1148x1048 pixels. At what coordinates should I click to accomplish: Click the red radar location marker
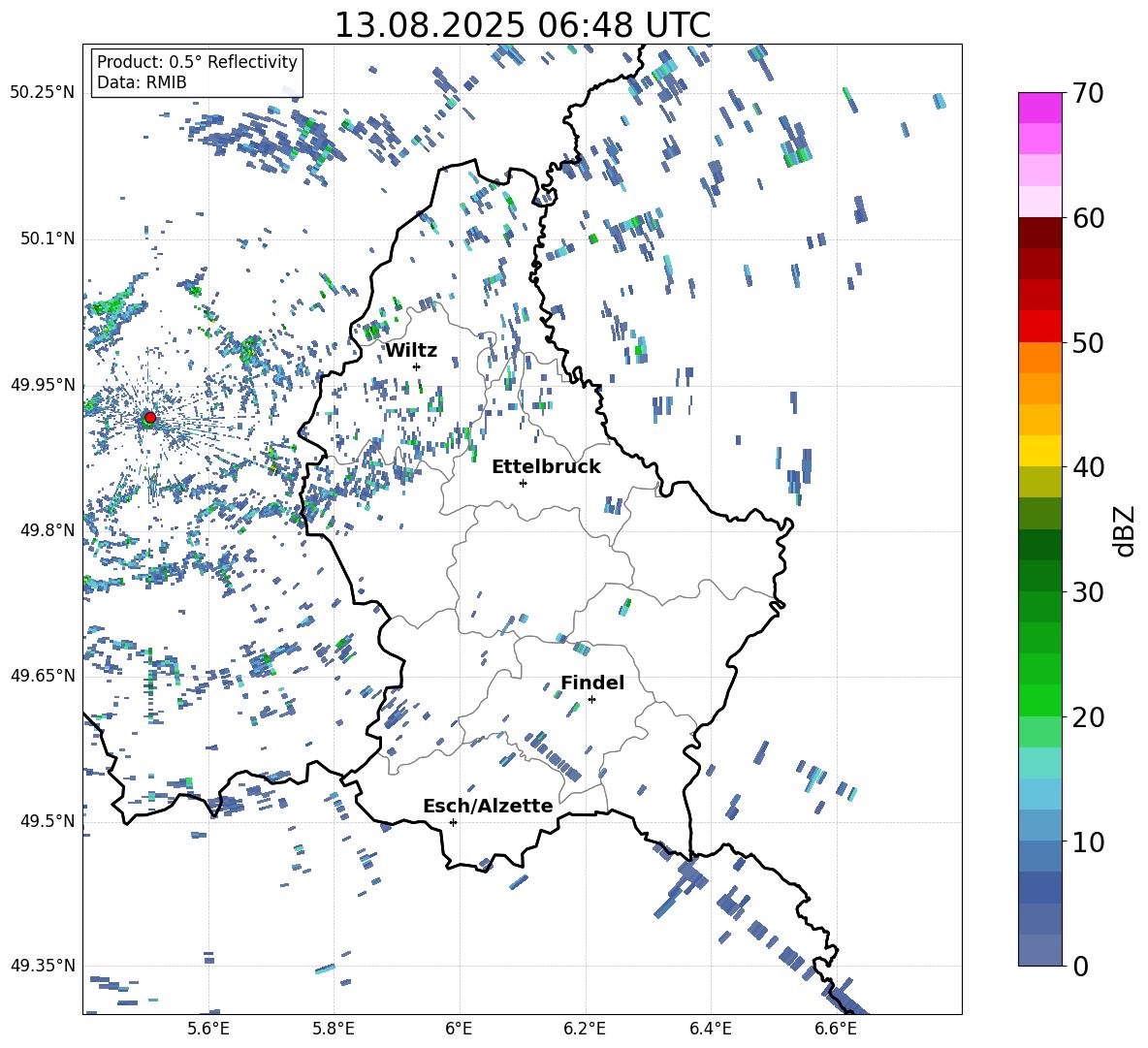pos(150,418)
